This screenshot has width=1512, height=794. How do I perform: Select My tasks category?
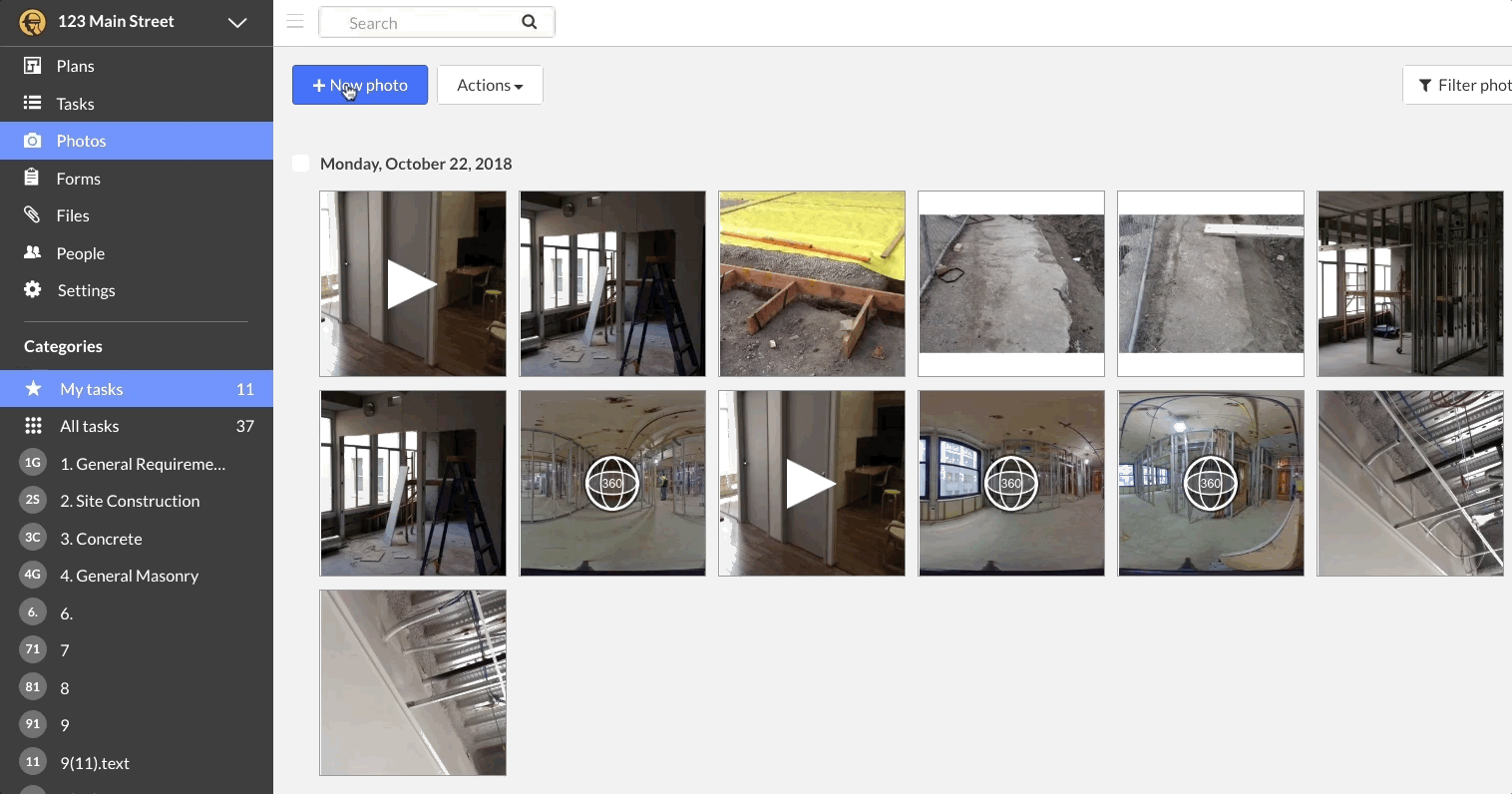pos(137,389)
